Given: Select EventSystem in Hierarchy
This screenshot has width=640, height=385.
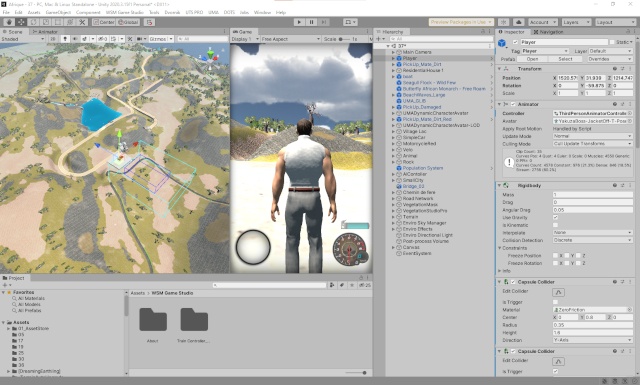Looking at the screenshot, I should pyautogui.click(x=417, y=253).
